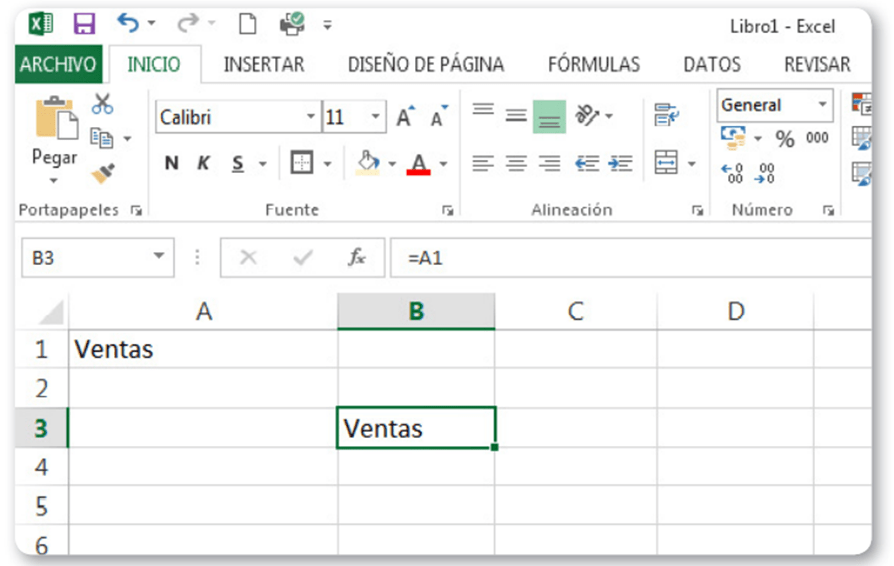Click the Pegar paste button
This screenshot has width=894, height=566.
[x=55, y=131]
